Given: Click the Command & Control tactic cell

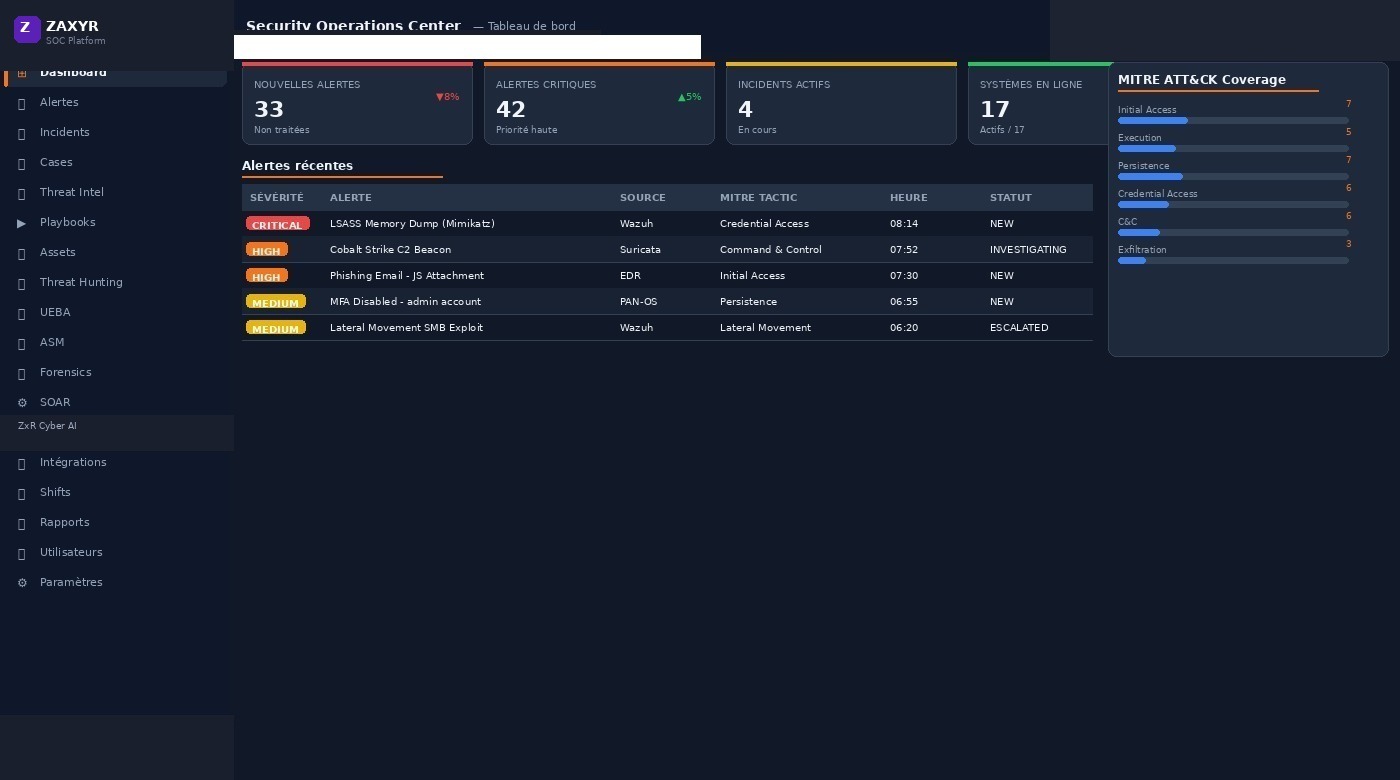Looking at the screenshot, I should pyautogui.click(x=771, y=250).
